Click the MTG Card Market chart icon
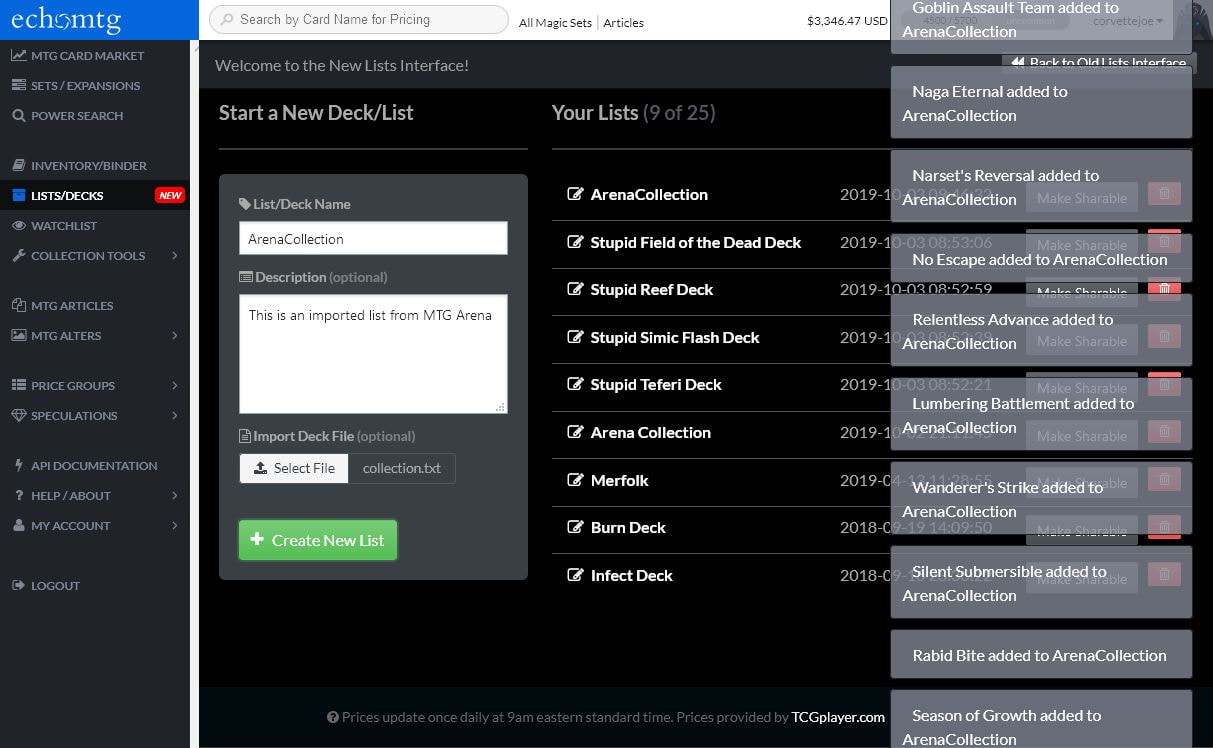This screenshot has height=748, width=1213. [19, 56]
